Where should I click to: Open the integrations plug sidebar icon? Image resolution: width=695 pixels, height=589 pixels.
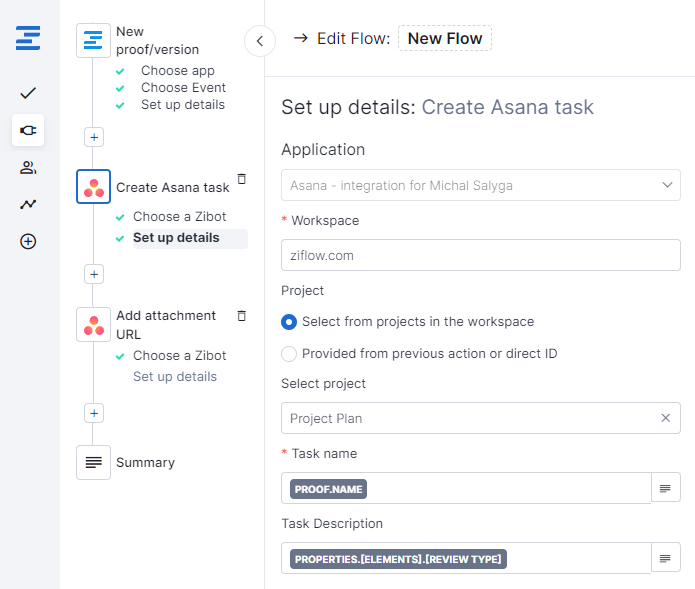[28, 130]
